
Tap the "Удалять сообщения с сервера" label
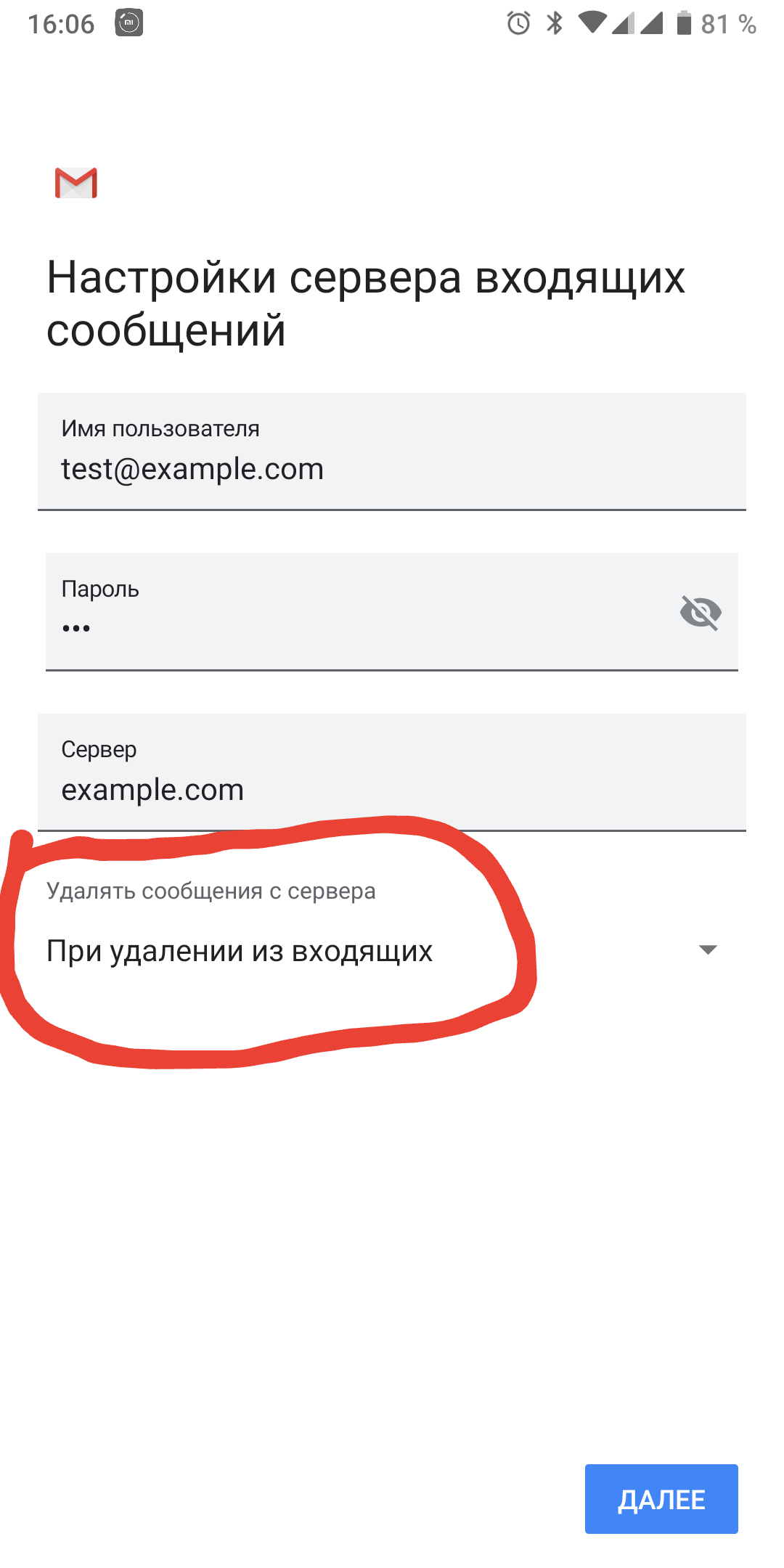[211, 891]
